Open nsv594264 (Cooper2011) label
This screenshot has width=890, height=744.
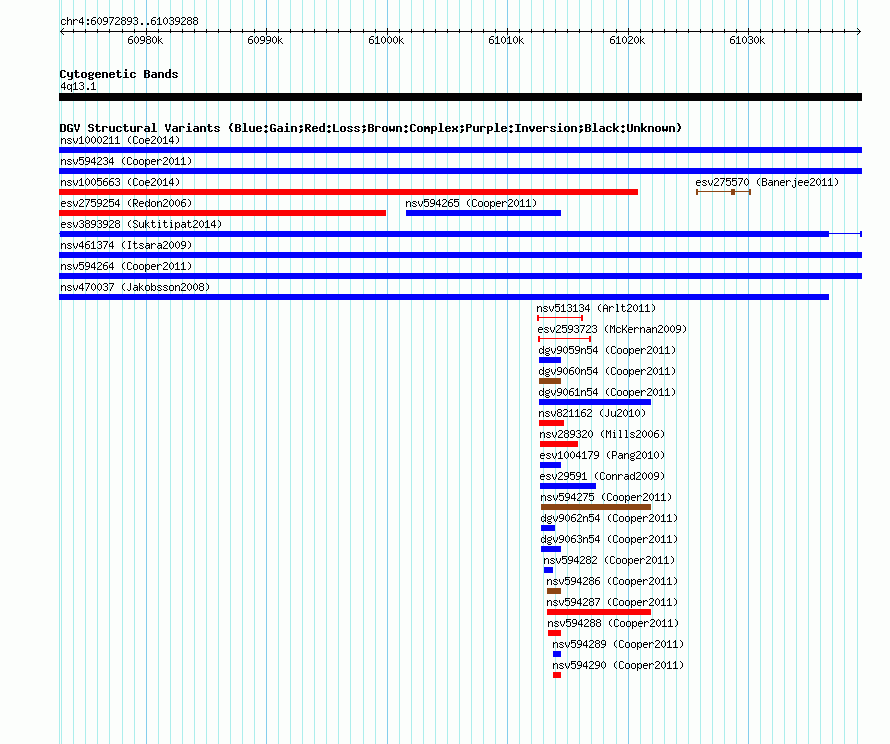tap(126, 266)
